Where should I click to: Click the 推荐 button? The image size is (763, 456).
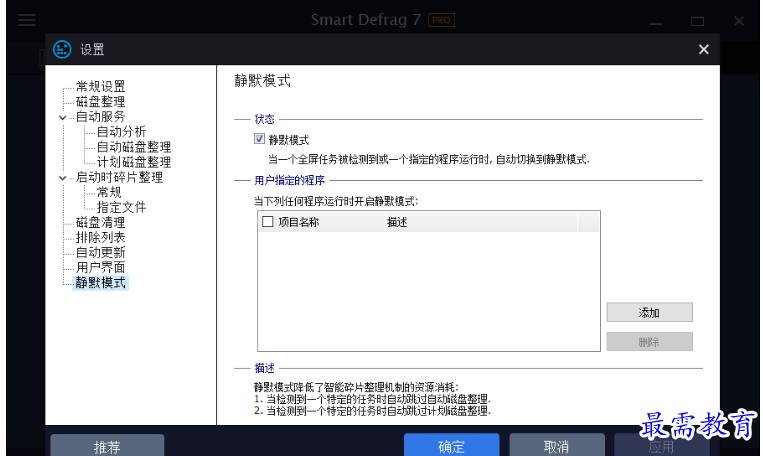pyautogui.click(x=107, y=445)
